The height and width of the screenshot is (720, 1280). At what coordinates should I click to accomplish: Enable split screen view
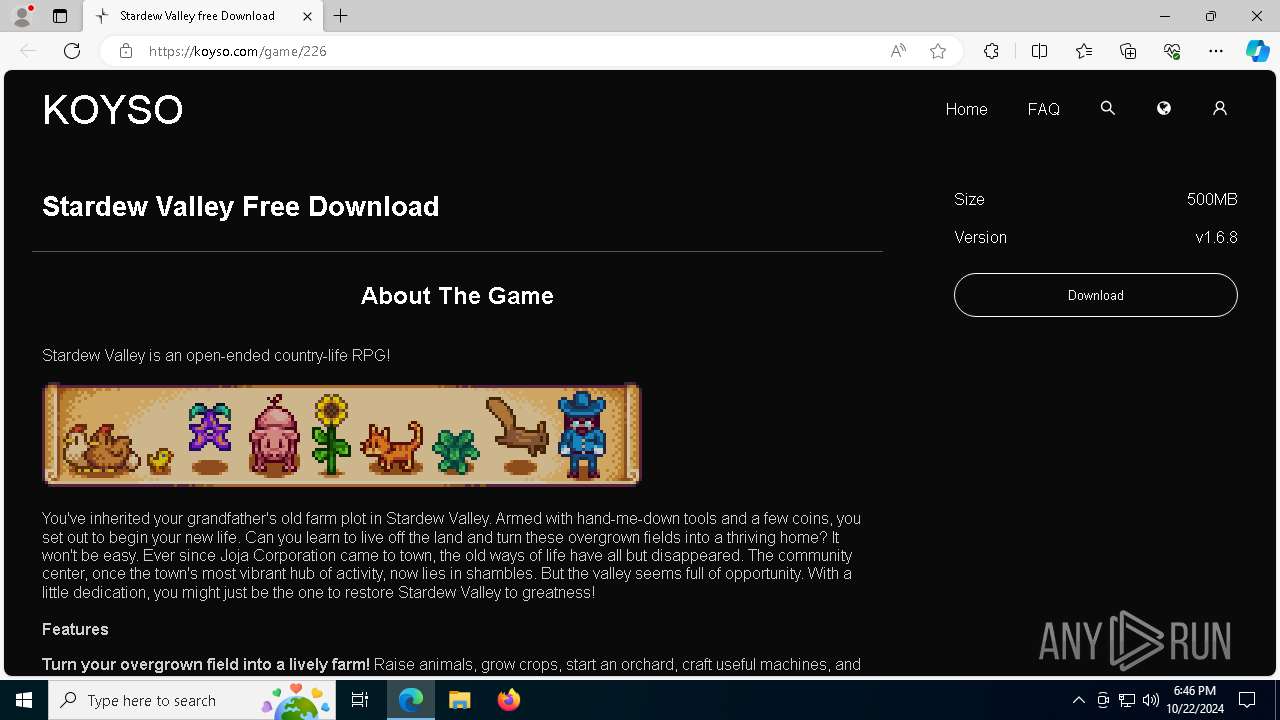[x=1039, y=51]
